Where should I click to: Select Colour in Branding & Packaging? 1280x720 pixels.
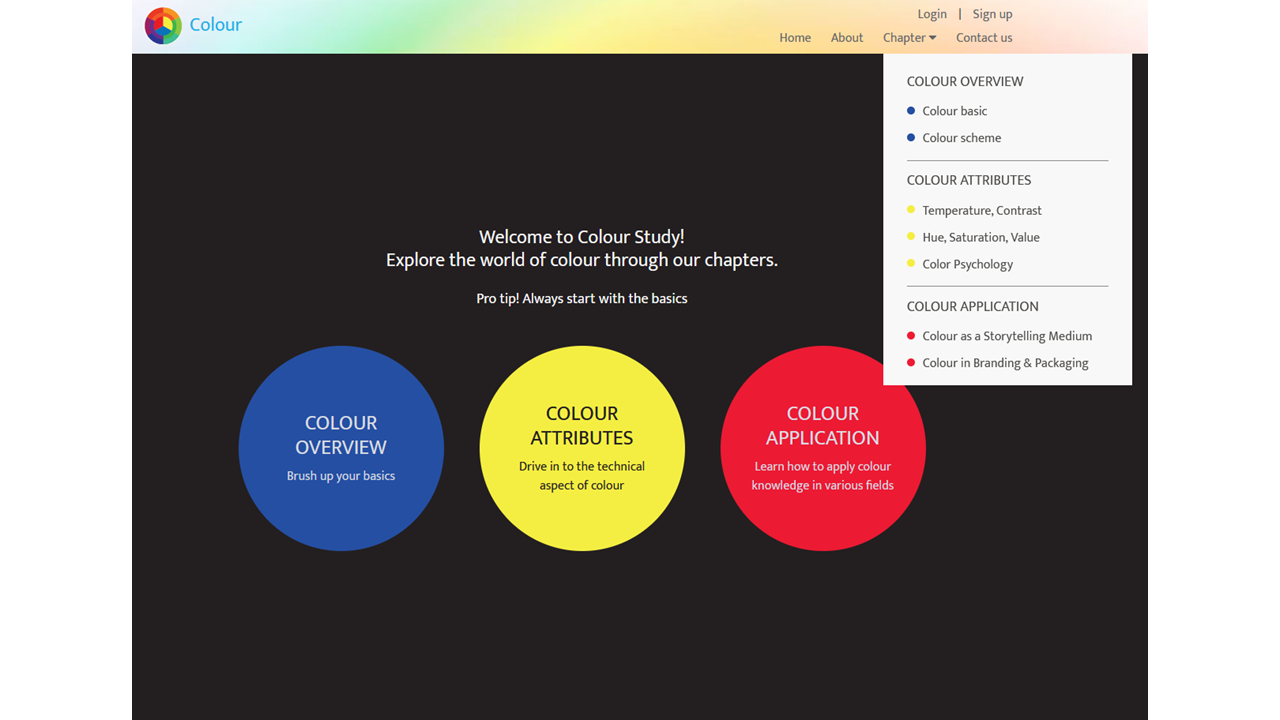pos(1004,364)
